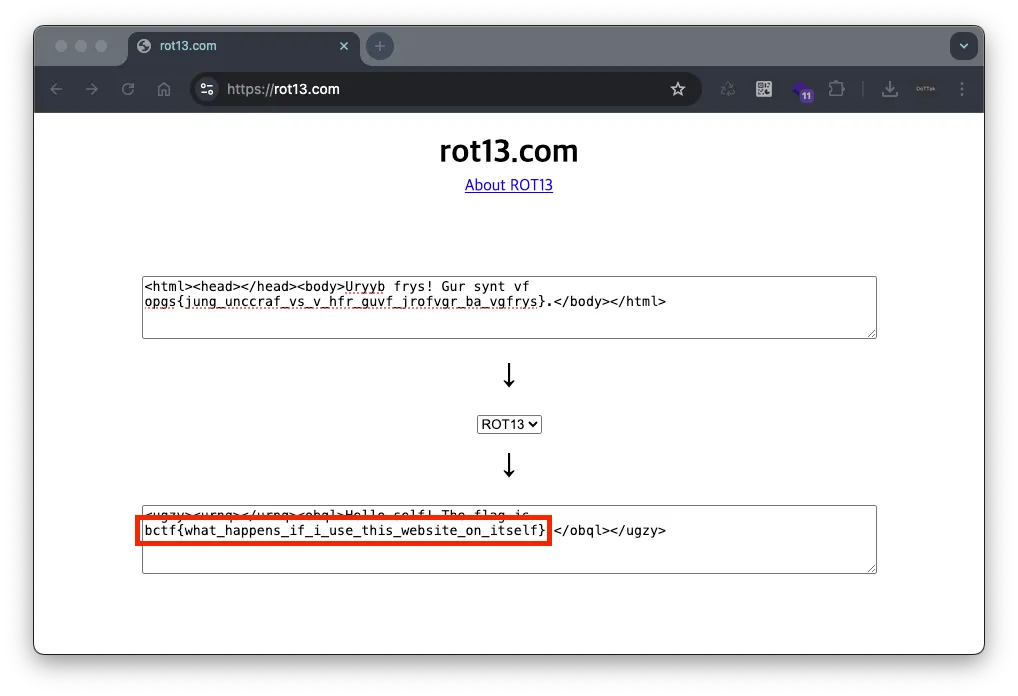The image size is (1018, 696).
Task: Go to the browser home page
Action: click(164, 89)
